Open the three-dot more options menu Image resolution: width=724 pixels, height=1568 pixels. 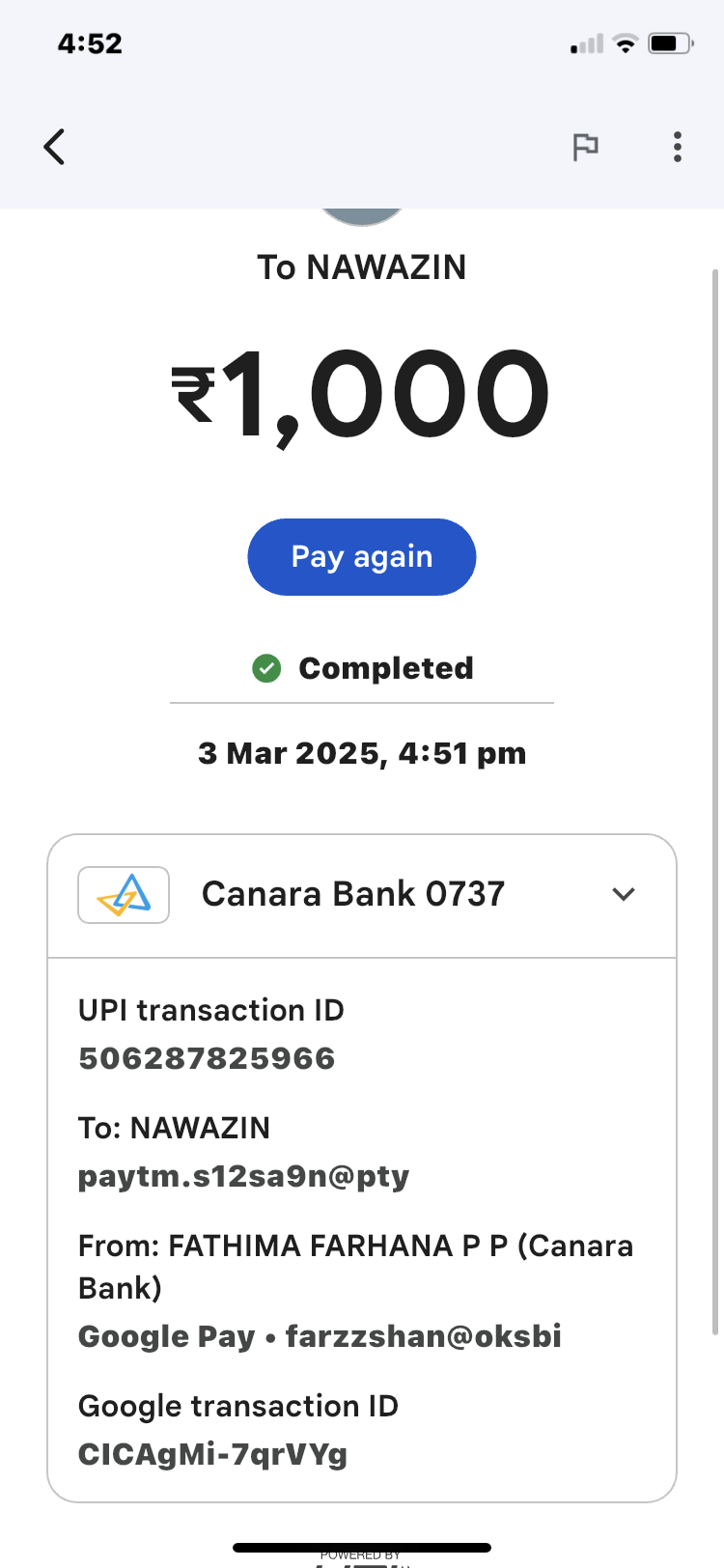(678, 147)
